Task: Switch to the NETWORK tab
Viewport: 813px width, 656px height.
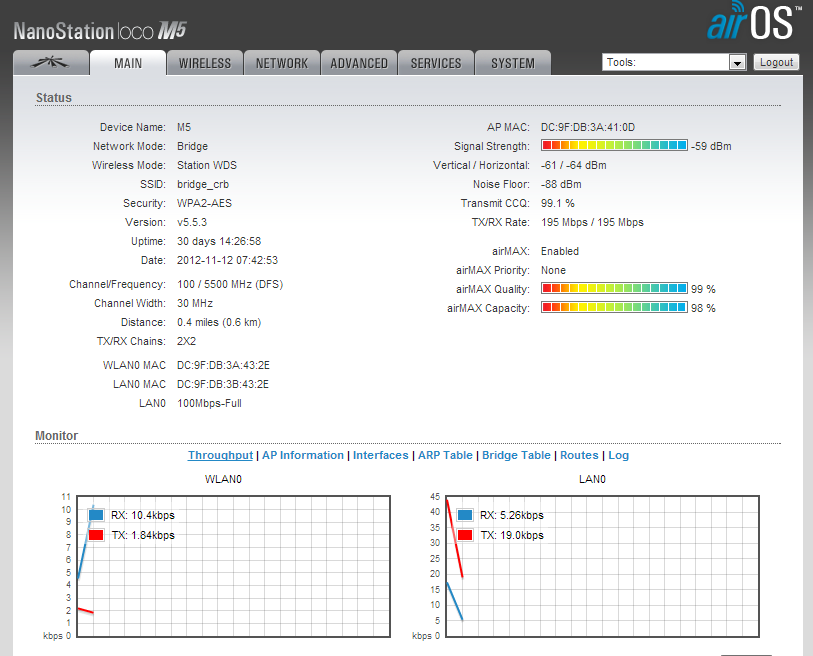Action: (x=282, y=63)
